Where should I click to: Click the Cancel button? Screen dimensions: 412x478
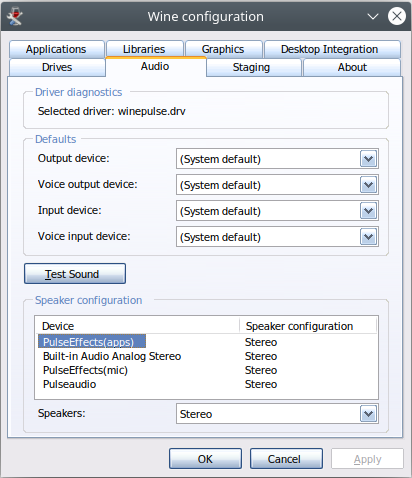coord(286,459)
